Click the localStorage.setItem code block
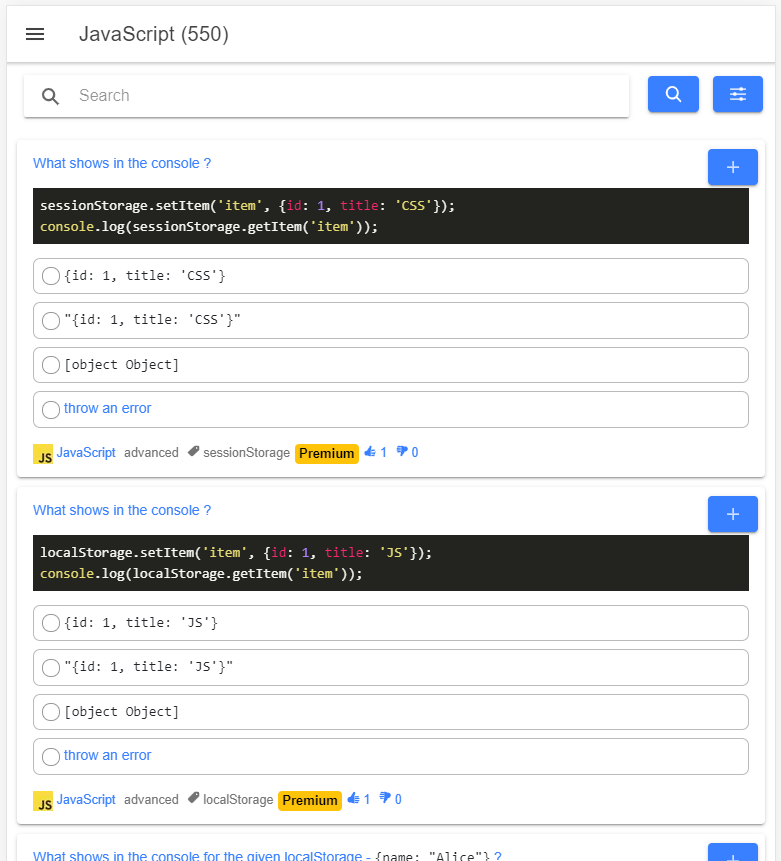781x861 pixels. click(390, 563)
